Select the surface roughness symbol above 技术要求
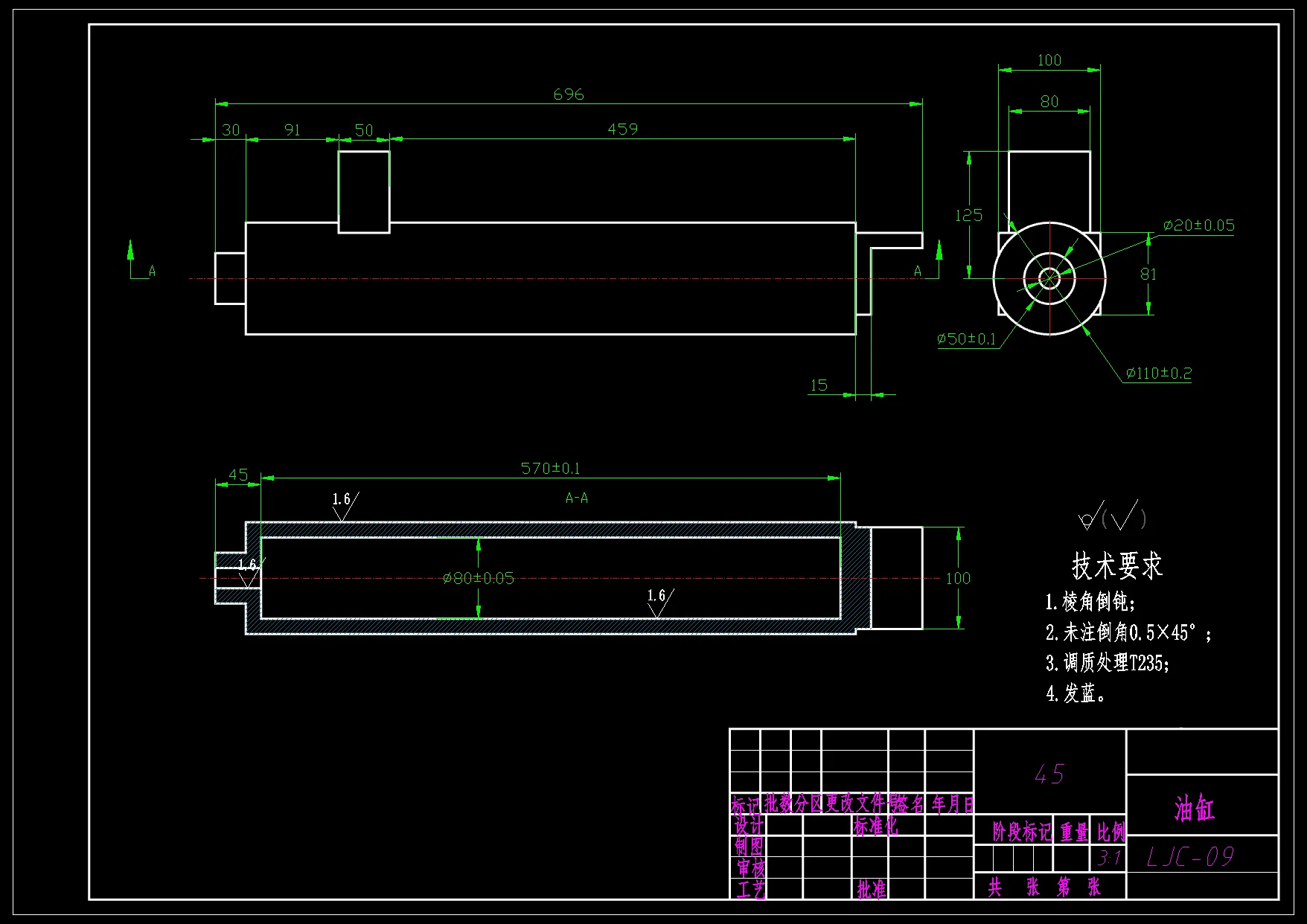The image size is (1307, 924). coord(1112,516)
